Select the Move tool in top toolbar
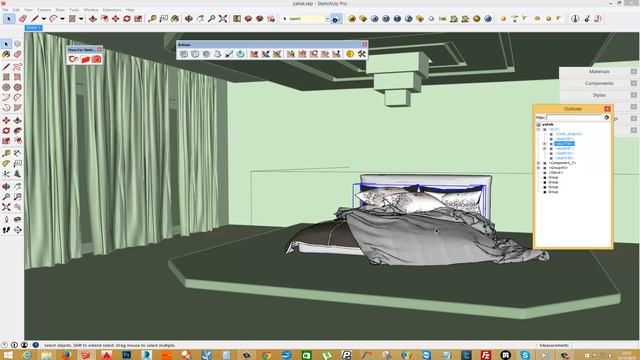Viewport: 640px width, 360px height. tap(116, 19)
